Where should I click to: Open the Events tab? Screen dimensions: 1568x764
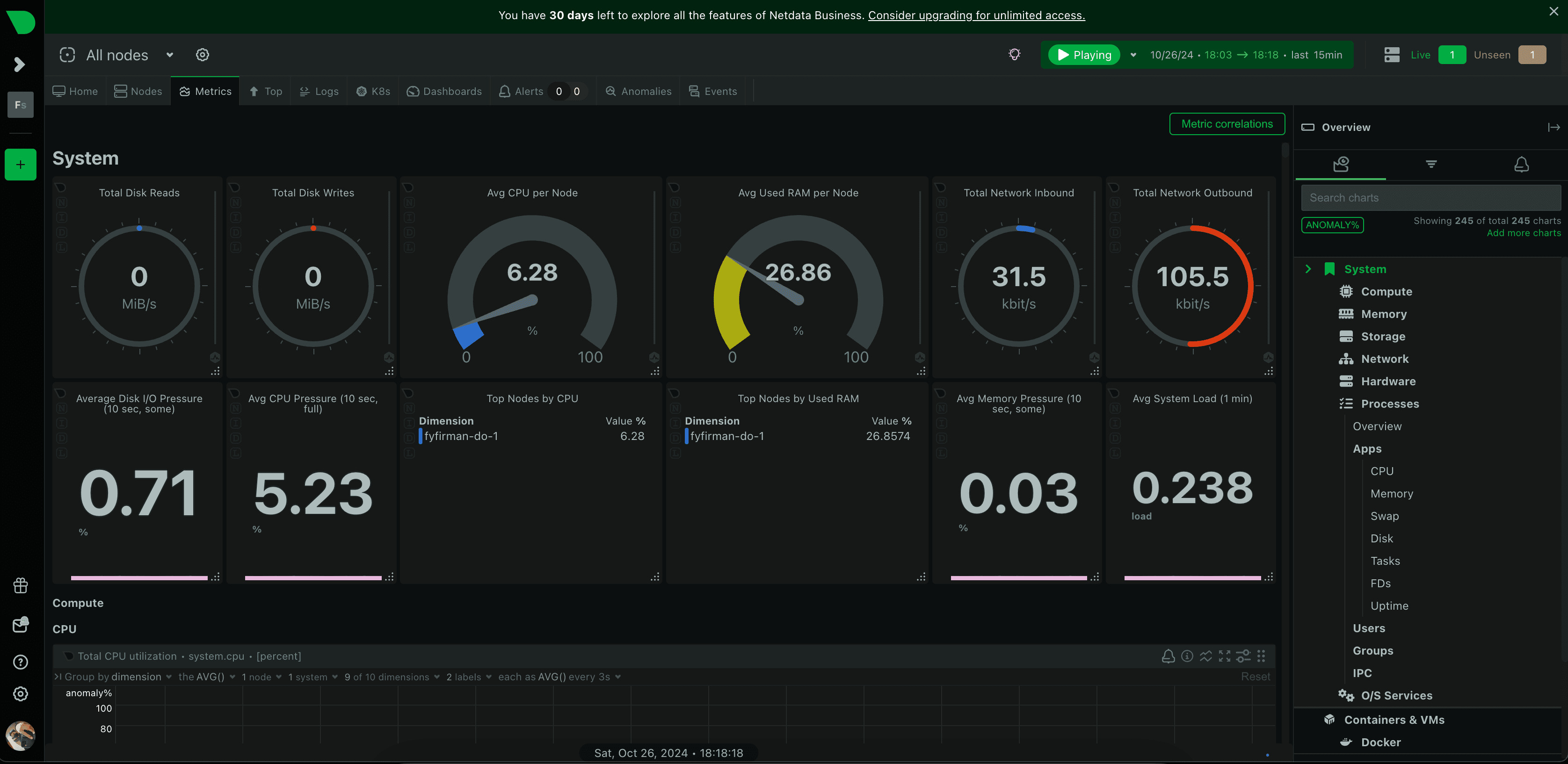[713, 91]
